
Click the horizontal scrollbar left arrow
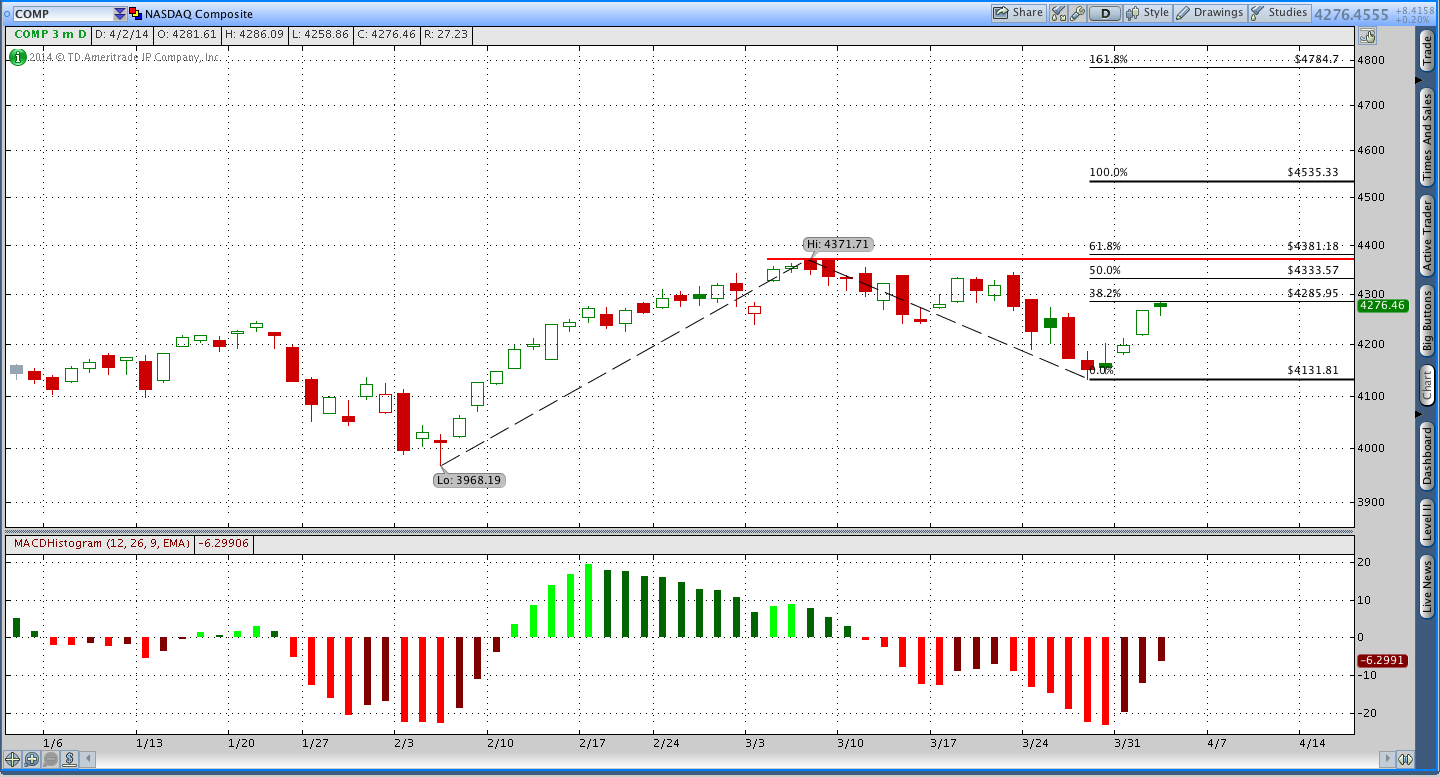[x=89, y=759]
